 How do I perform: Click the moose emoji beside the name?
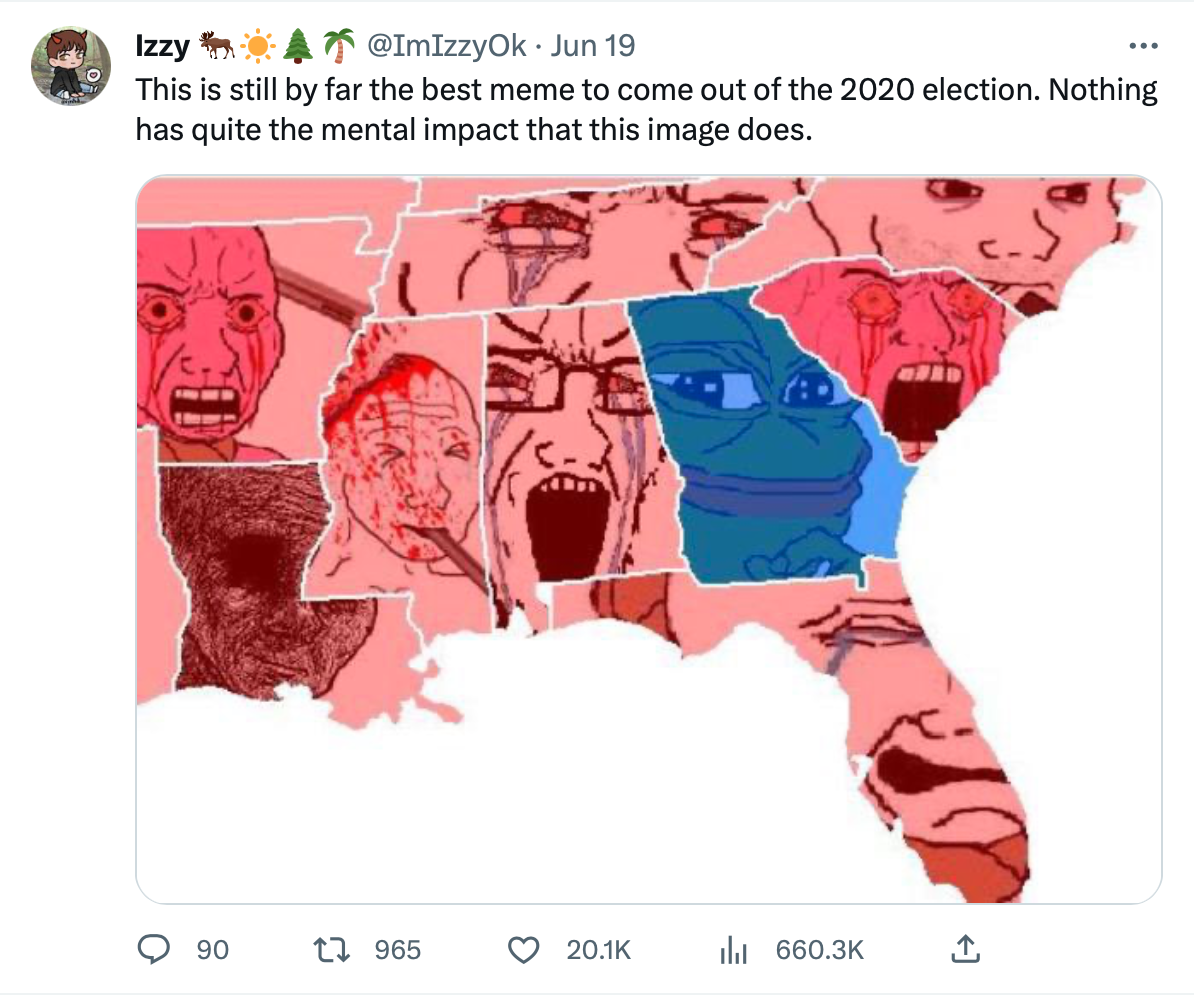coord(216,46)
